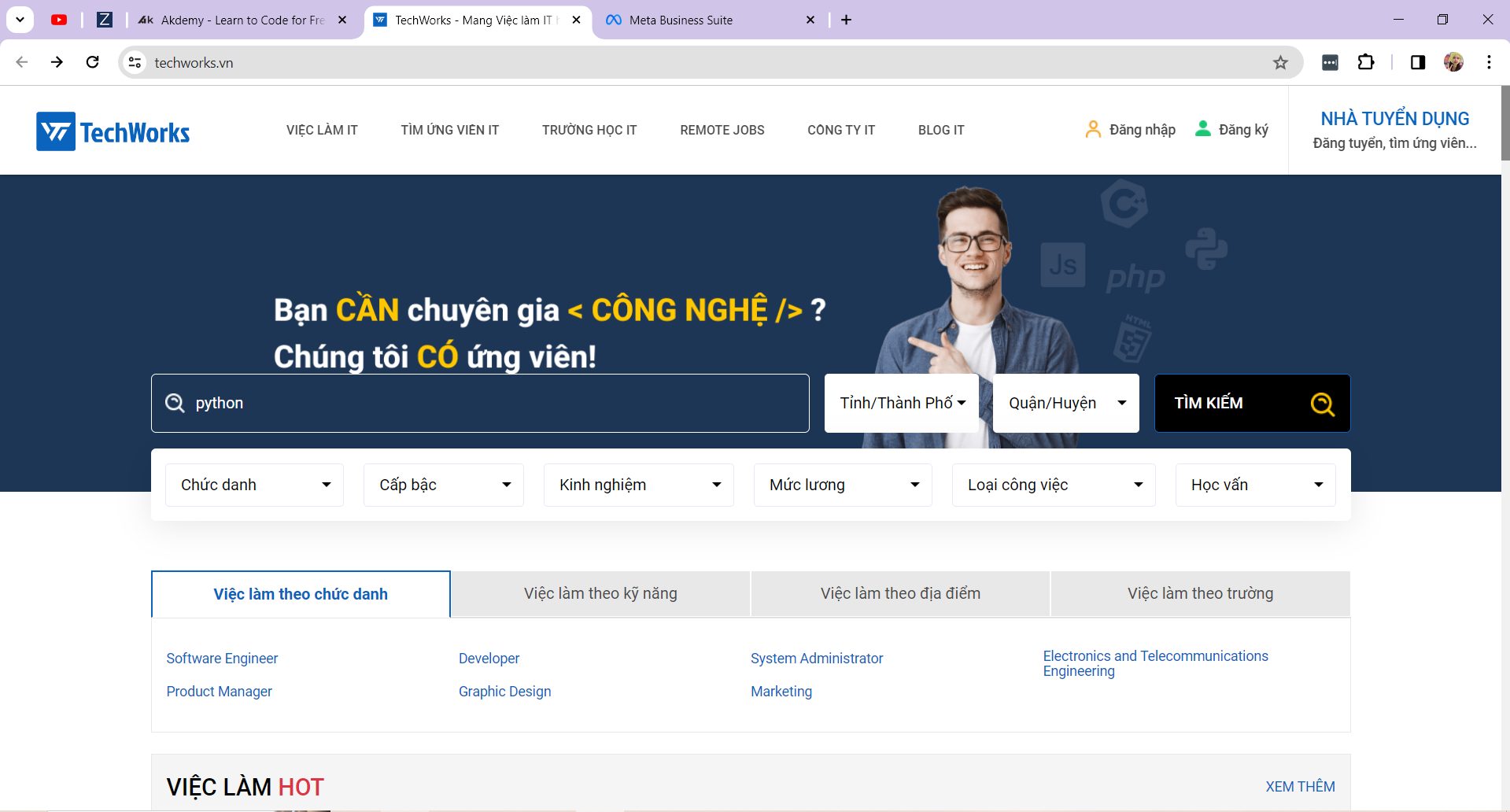1510x812 pixels.
Task: Click the python search input field
Action: (480, 403)
